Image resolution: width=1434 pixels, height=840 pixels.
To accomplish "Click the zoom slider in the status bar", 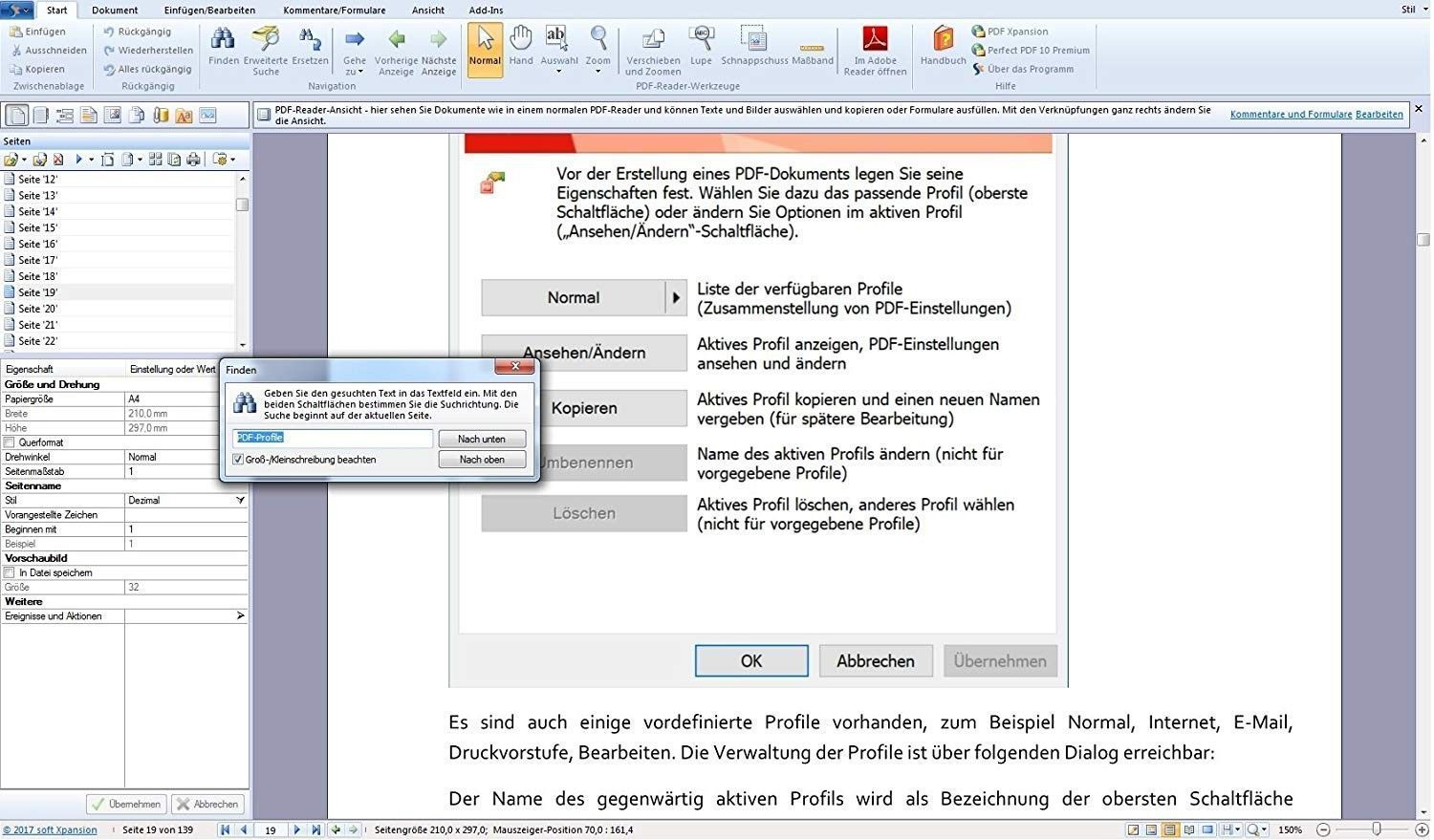I will pos(1376,829).
